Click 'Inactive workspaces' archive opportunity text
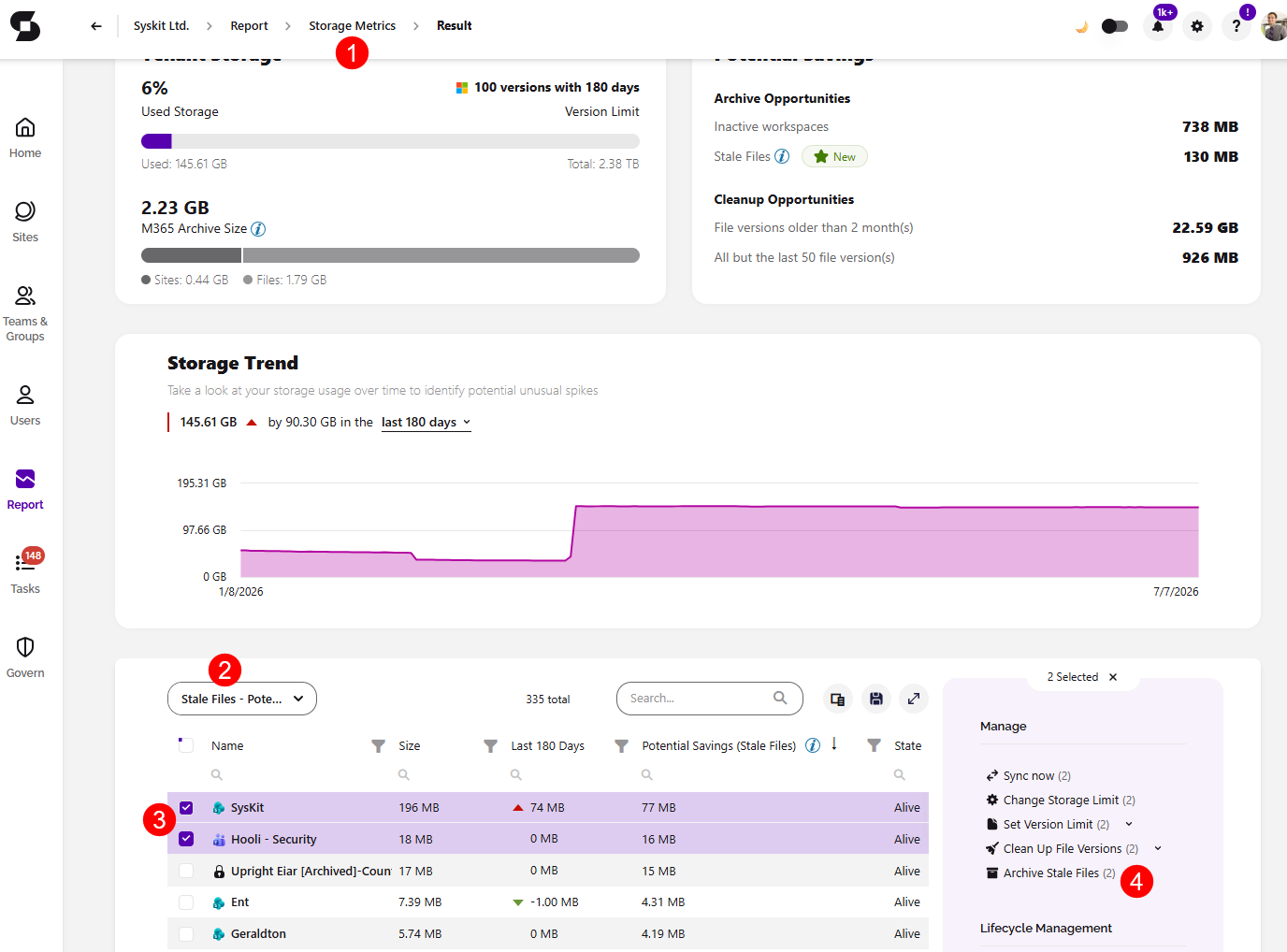 click(772, 126)
